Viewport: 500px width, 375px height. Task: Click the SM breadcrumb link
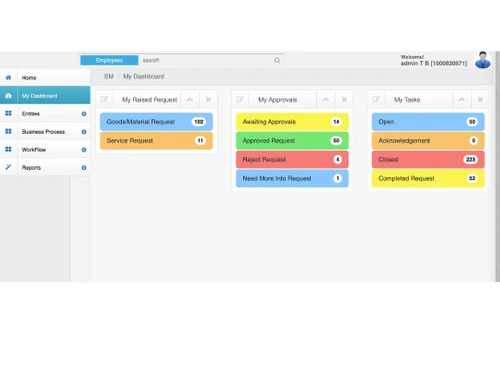109,76
